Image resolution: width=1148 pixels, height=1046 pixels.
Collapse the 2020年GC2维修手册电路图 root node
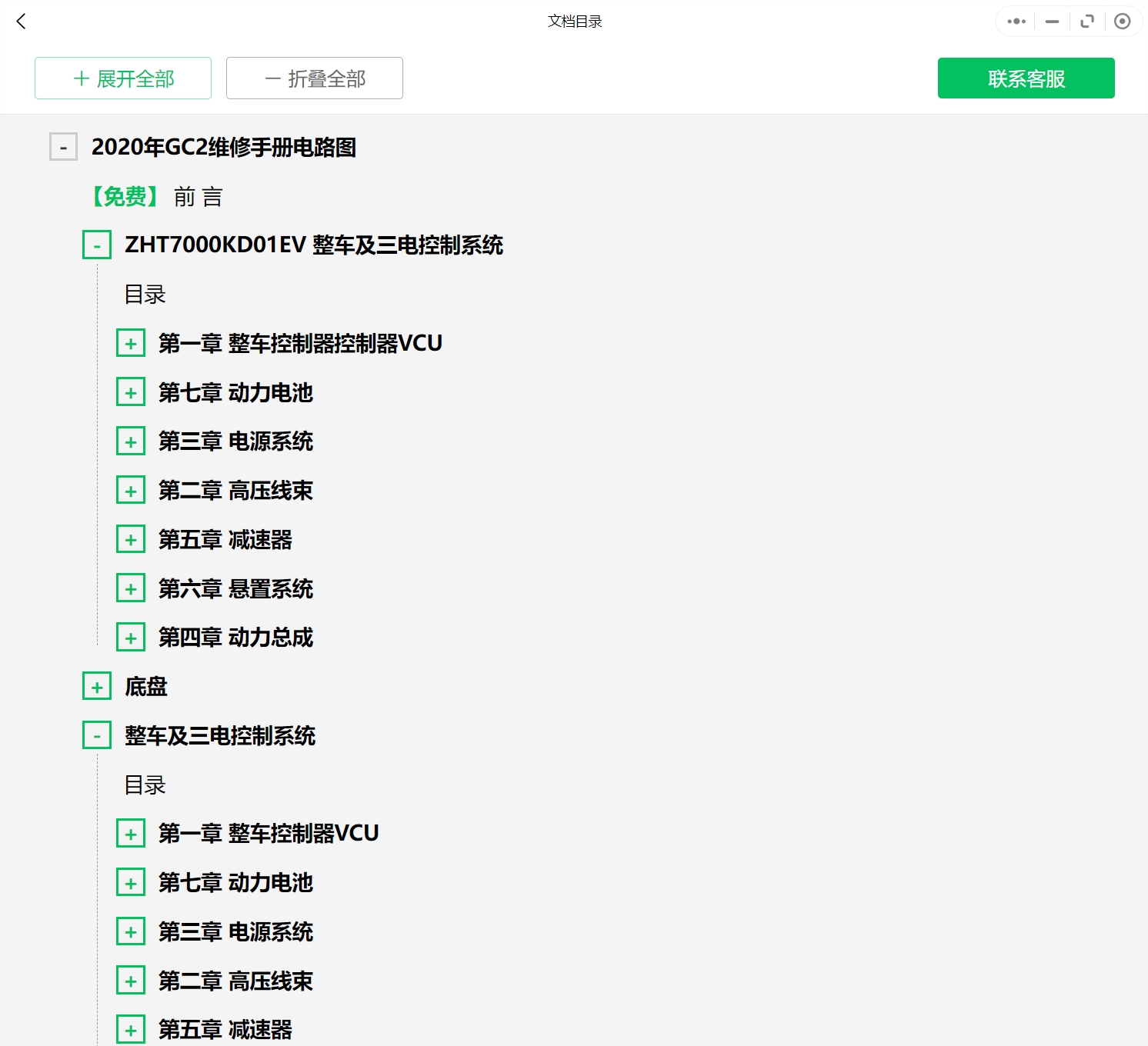pyautogui.click(x=63, y=147)
